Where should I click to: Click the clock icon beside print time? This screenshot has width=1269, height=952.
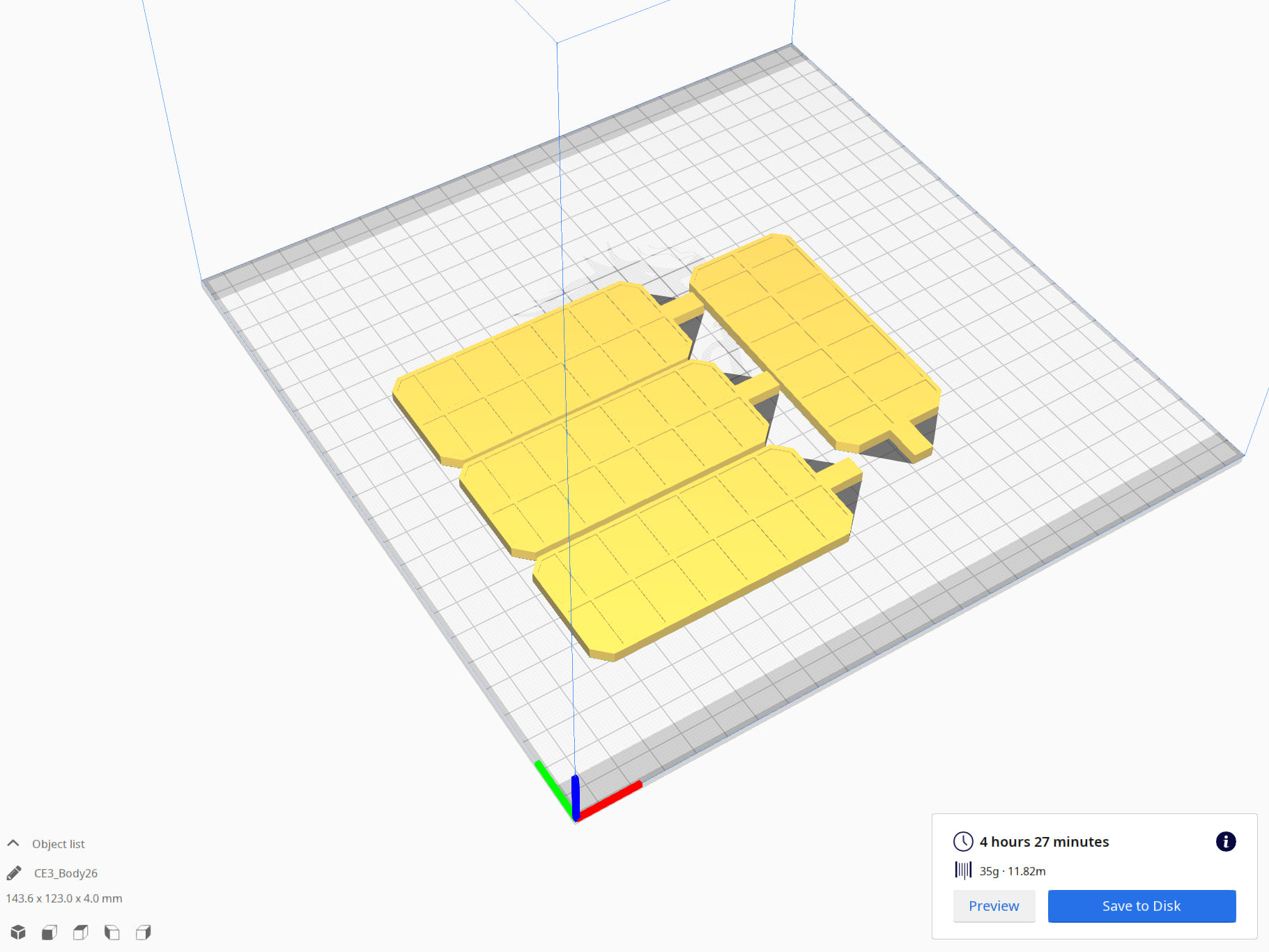(963, 841)
